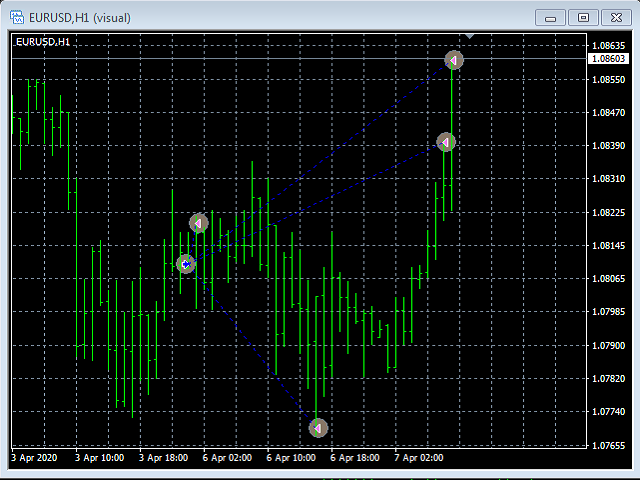Close the EURUSD,H1 visual chart window
640x480 pixels.
coord(616,18)
